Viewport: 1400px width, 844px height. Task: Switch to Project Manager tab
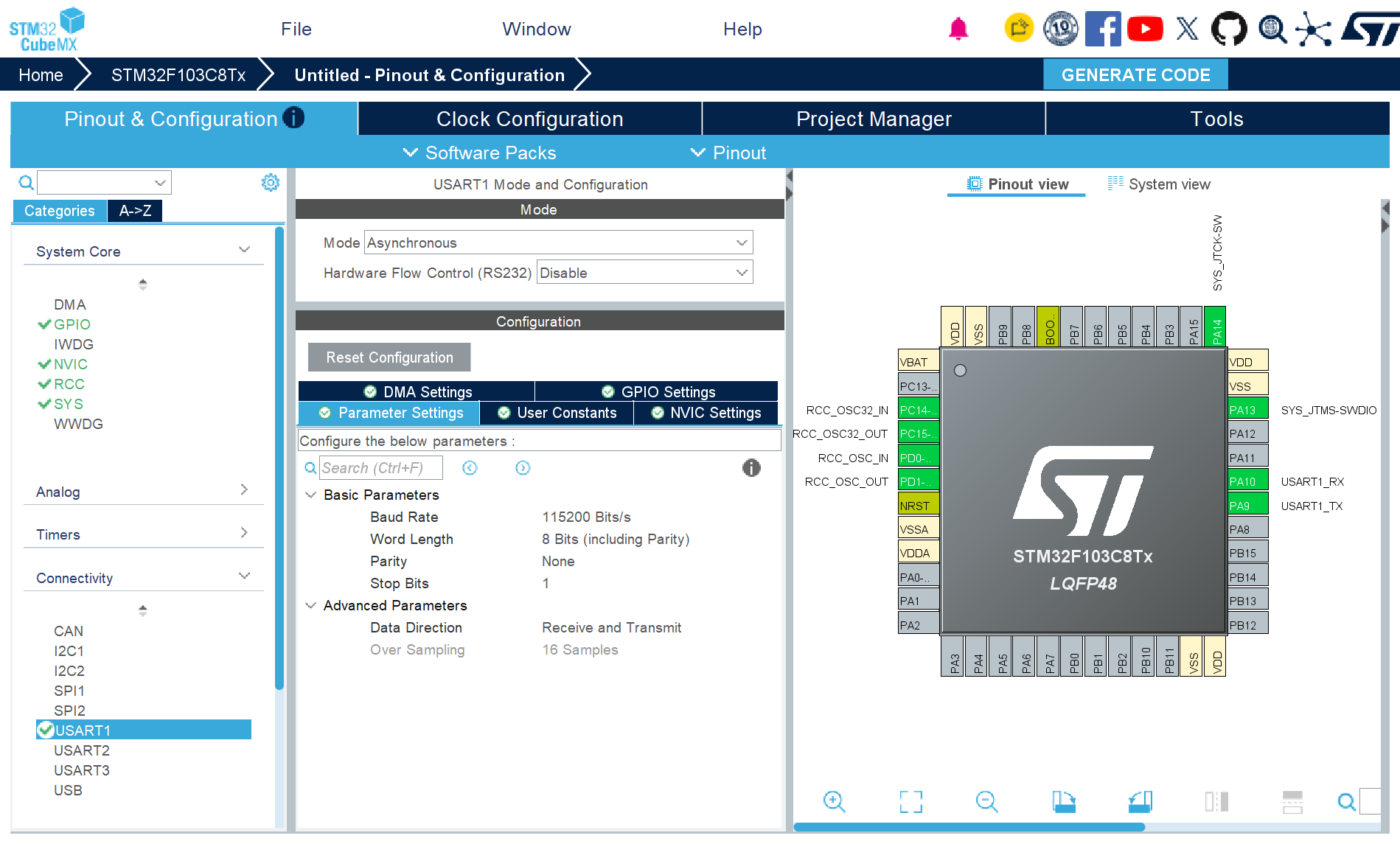tap(874, 119)
